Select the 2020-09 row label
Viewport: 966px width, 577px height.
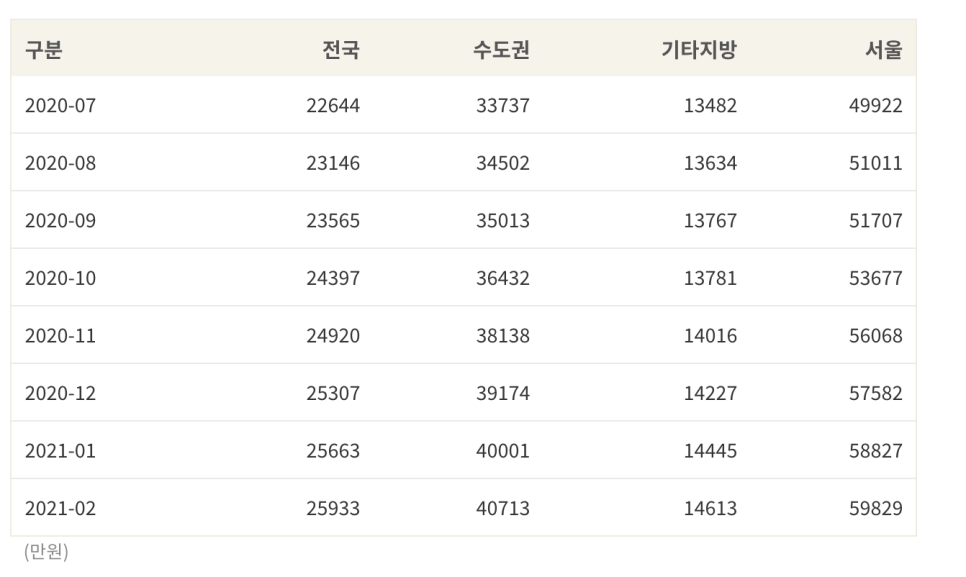(60, 220)
